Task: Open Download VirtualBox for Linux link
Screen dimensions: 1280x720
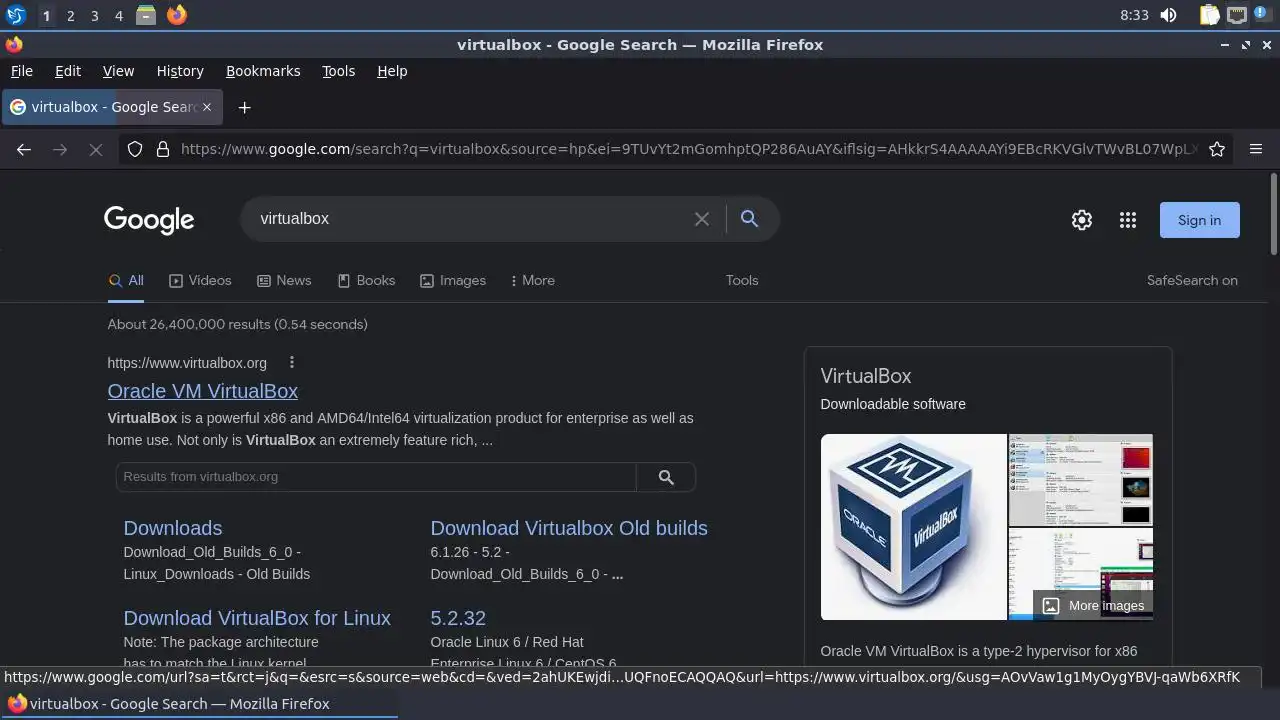Action: click(x=257, y=618)
